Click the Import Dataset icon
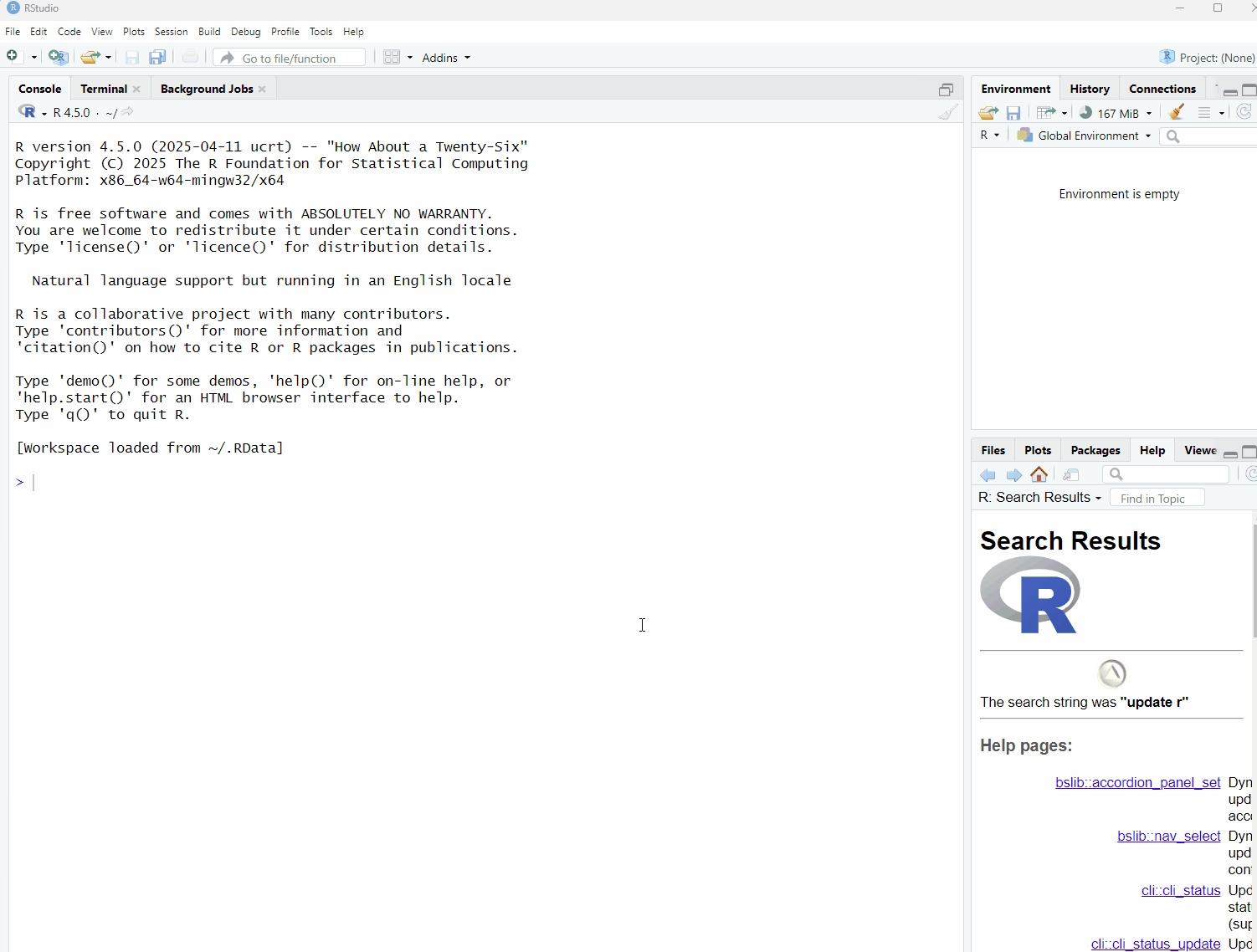Screen dimensions: 1257x952 pyautogui.click(x=1046, y=113)
